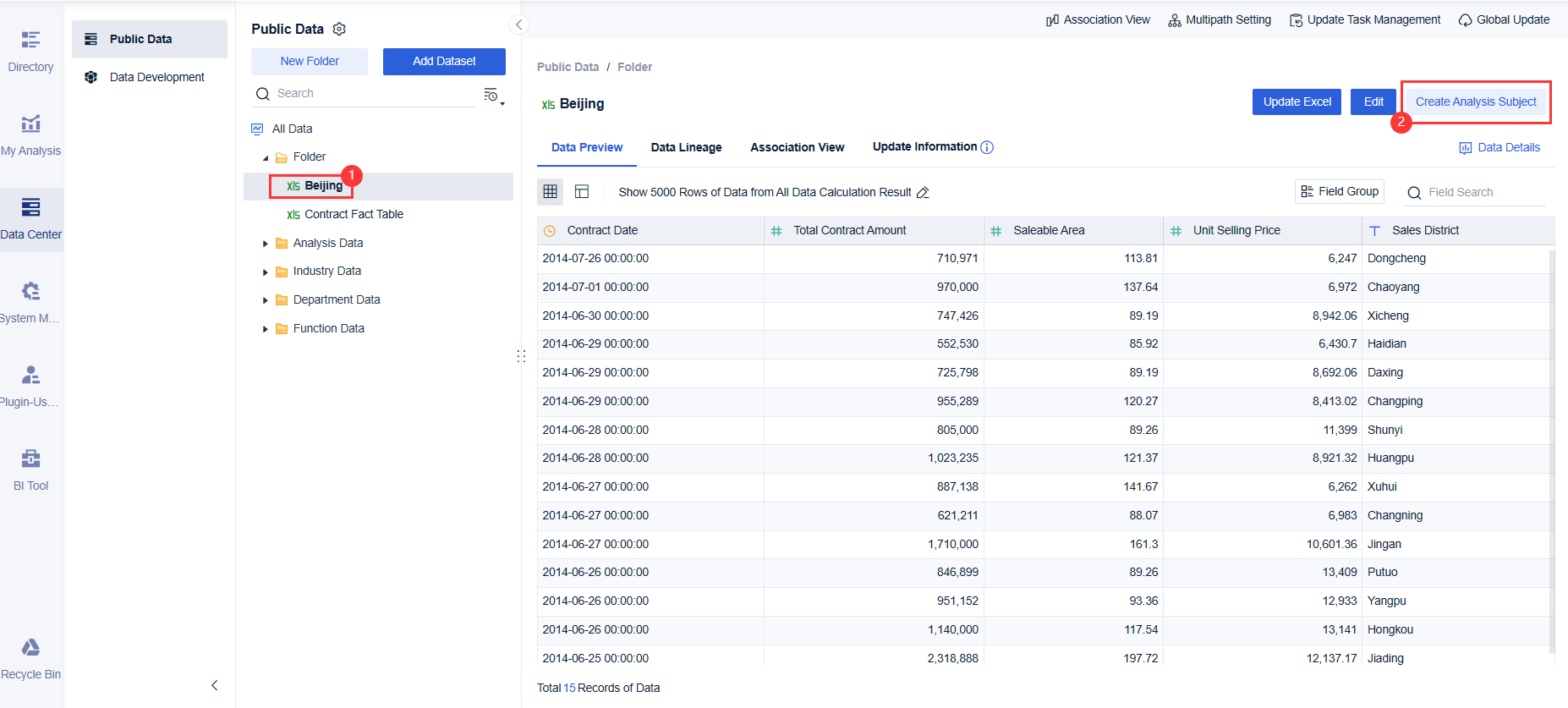1568x708 pixels.
Task: Open Data Details panel
Action: point(1499,148)
